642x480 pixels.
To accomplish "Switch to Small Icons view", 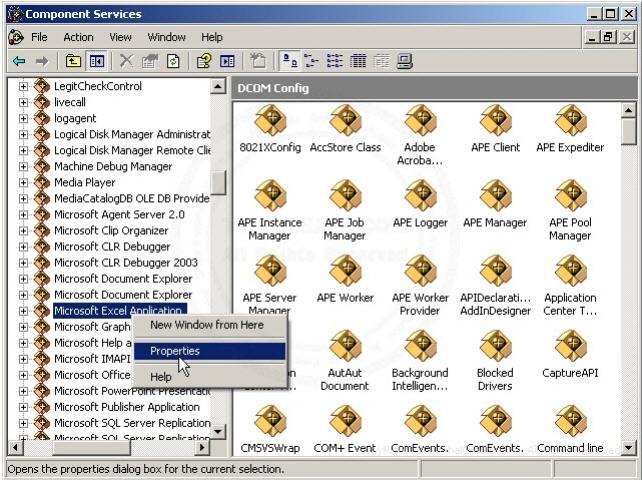I will [x=312, y=61].
